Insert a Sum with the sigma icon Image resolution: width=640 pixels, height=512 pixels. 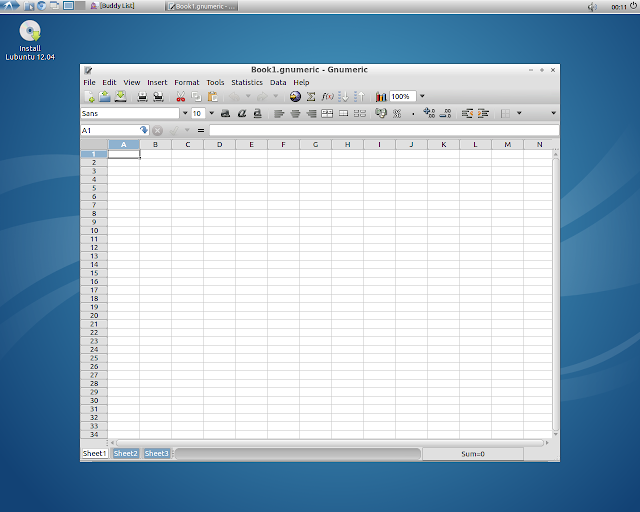(x=311, y=97)
